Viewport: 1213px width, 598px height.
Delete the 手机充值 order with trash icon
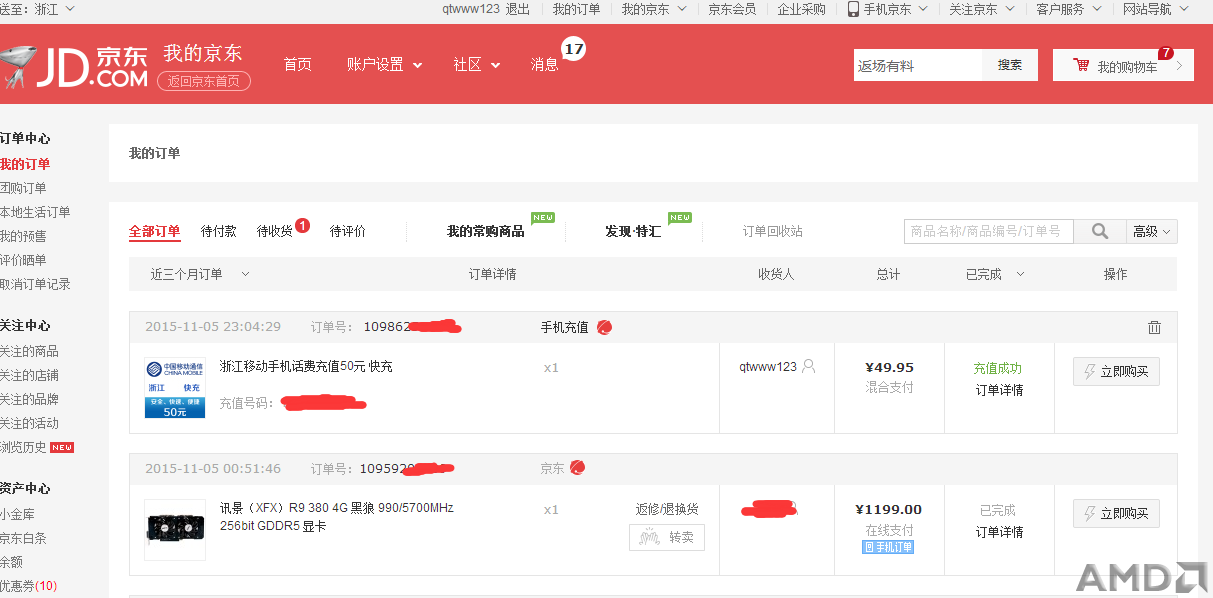[1154, 327]
